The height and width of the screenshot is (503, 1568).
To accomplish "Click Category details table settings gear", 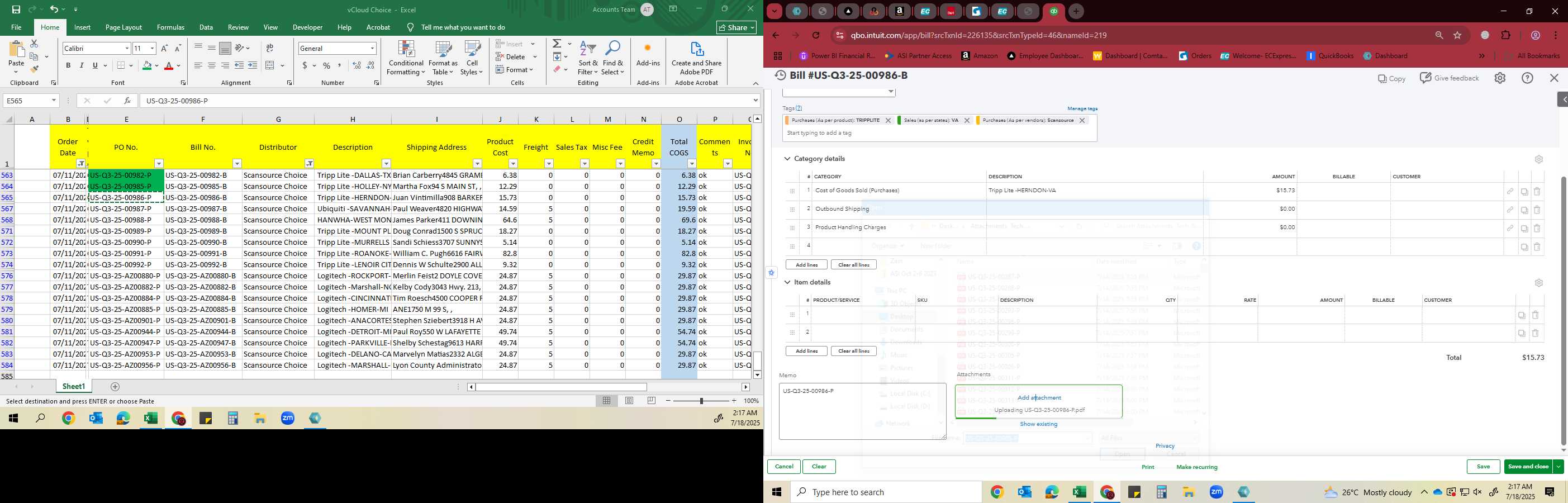I will pyautogui.click(x=1538, y=159).
